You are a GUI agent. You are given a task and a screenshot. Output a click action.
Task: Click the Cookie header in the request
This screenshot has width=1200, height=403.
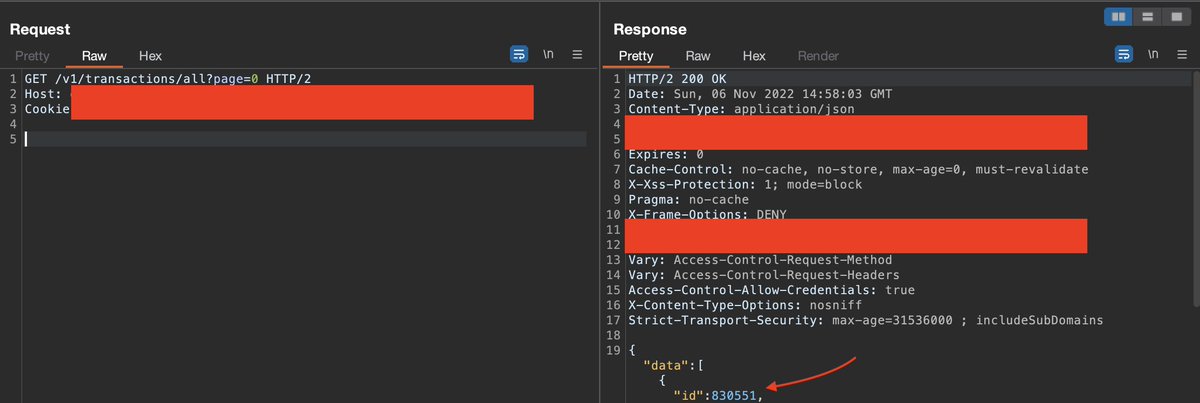(46, 109)
